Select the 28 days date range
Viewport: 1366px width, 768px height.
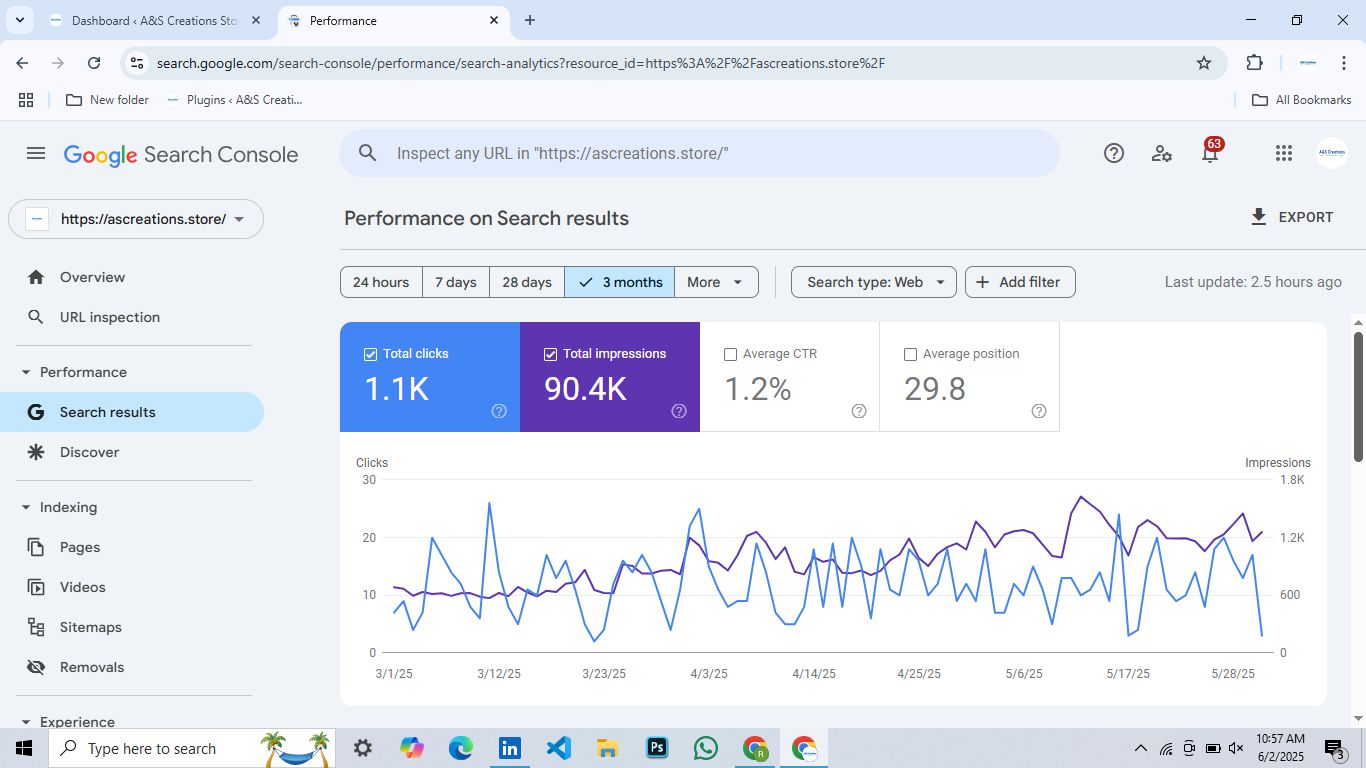(x=527, y=282)
